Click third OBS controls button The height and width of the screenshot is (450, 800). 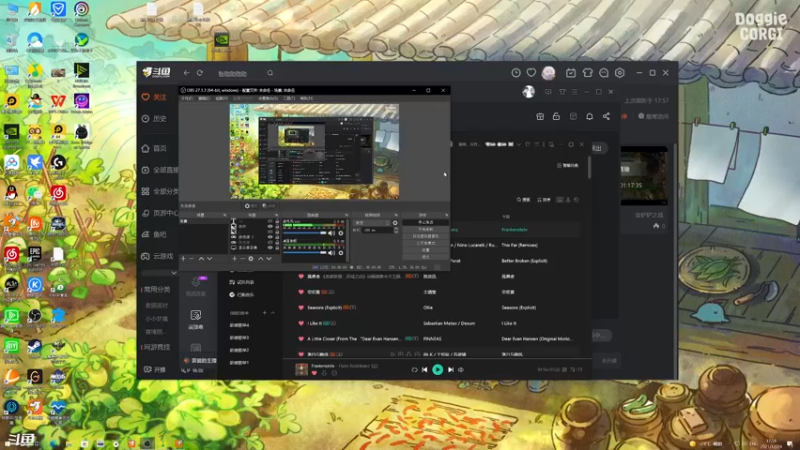[x=426, y=236]
